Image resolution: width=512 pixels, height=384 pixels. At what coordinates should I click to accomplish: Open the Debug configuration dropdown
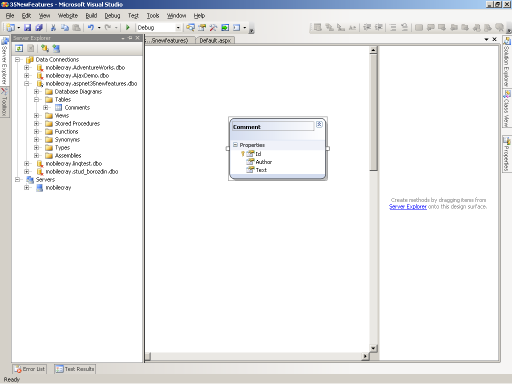point(178,28)
